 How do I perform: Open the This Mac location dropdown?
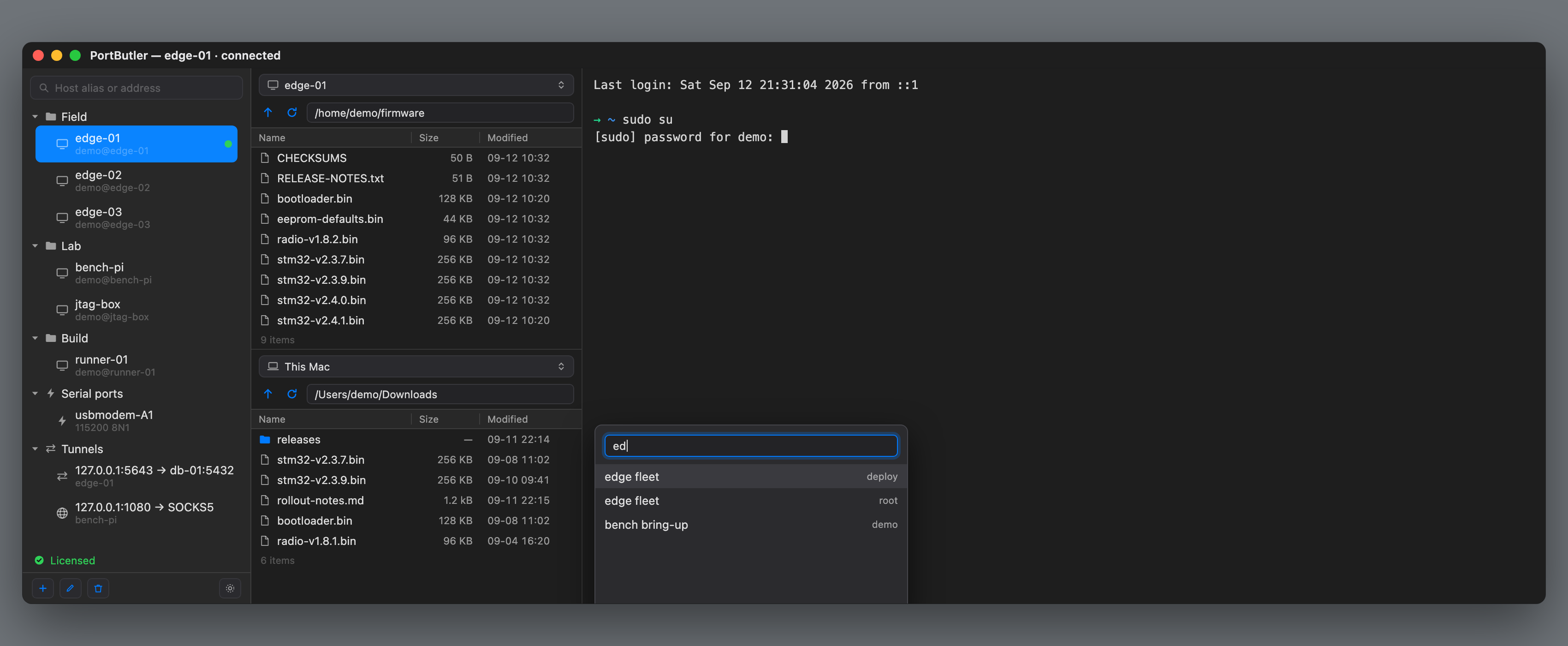[416, 366]
